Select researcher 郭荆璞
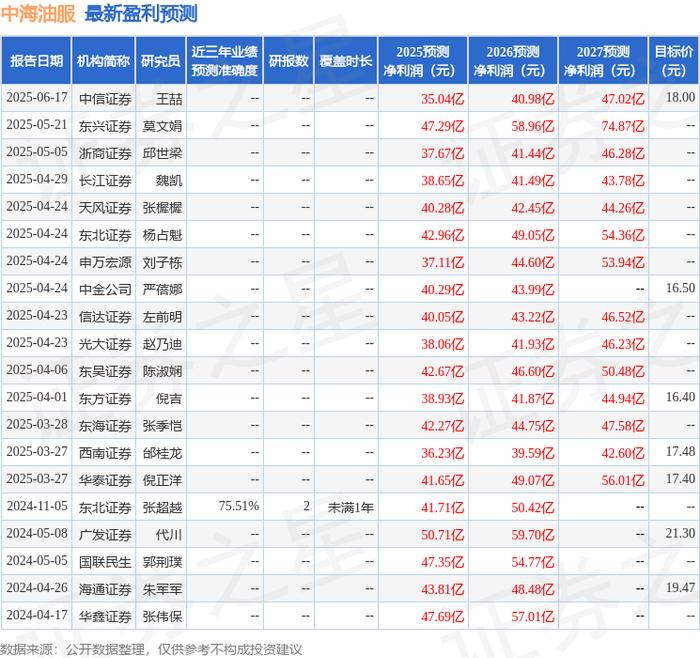Image resolution: width=700 pixels, height=658 pixels. tap(162, 562)
